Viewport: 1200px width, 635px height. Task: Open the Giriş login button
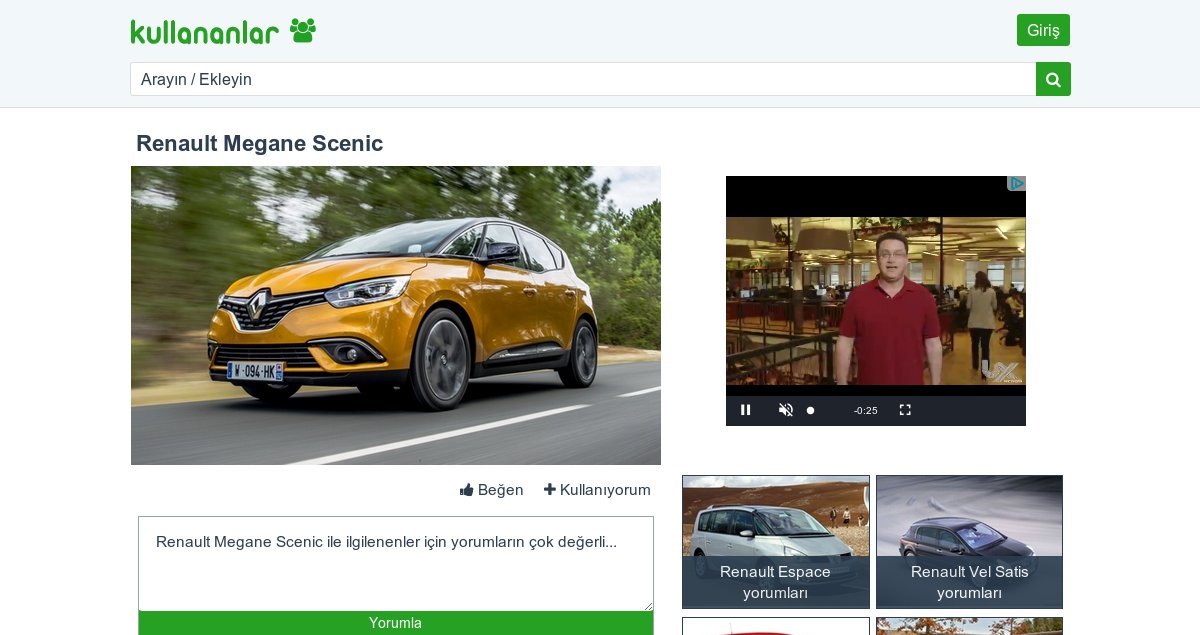1043,30
